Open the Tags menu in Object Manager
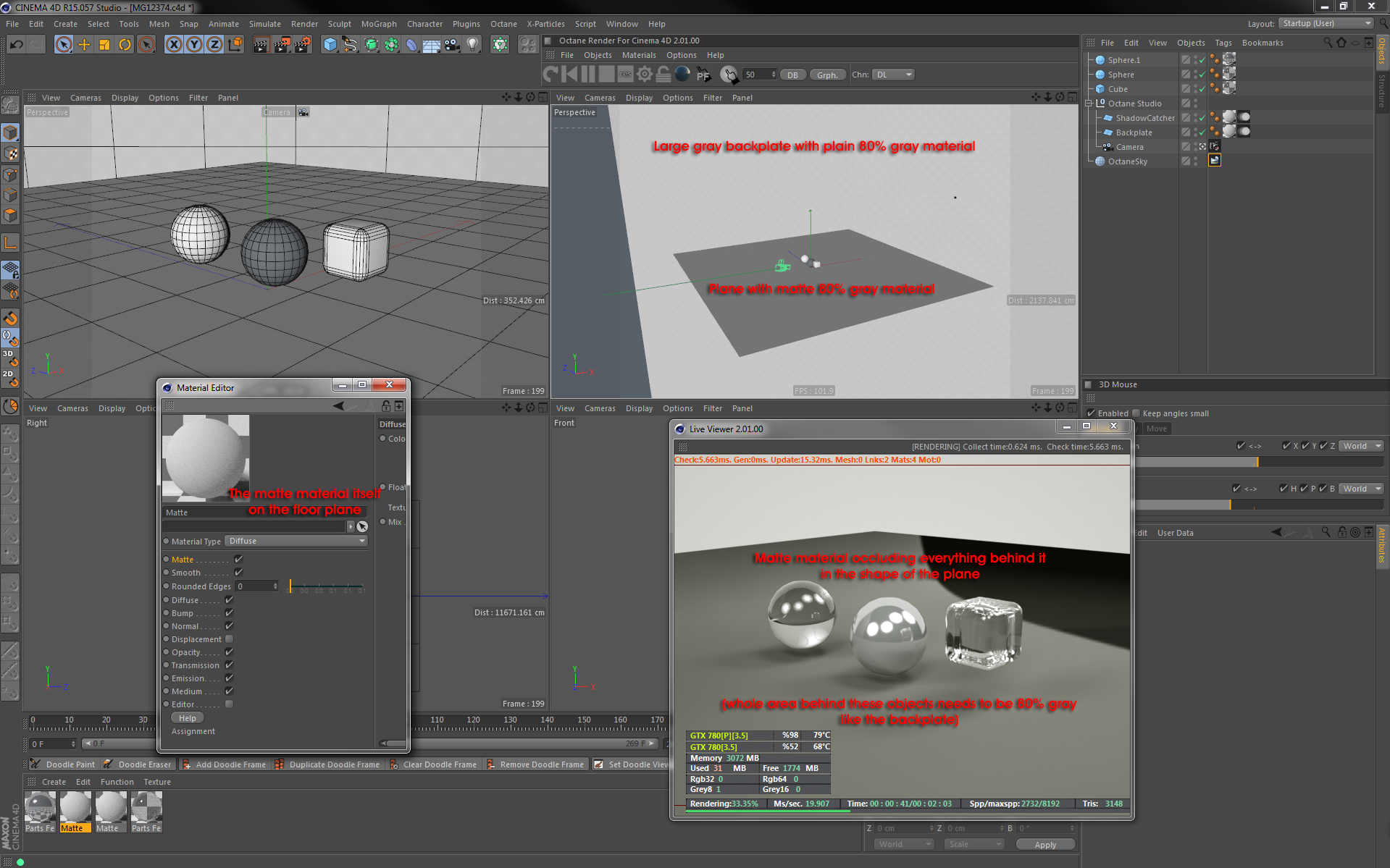 pos(1223,43)
